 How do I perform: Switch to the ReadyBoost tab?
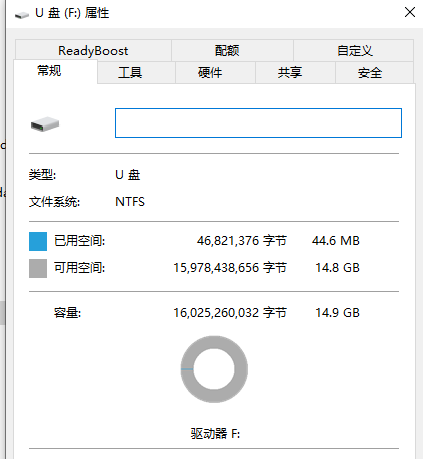click(93, 51)
